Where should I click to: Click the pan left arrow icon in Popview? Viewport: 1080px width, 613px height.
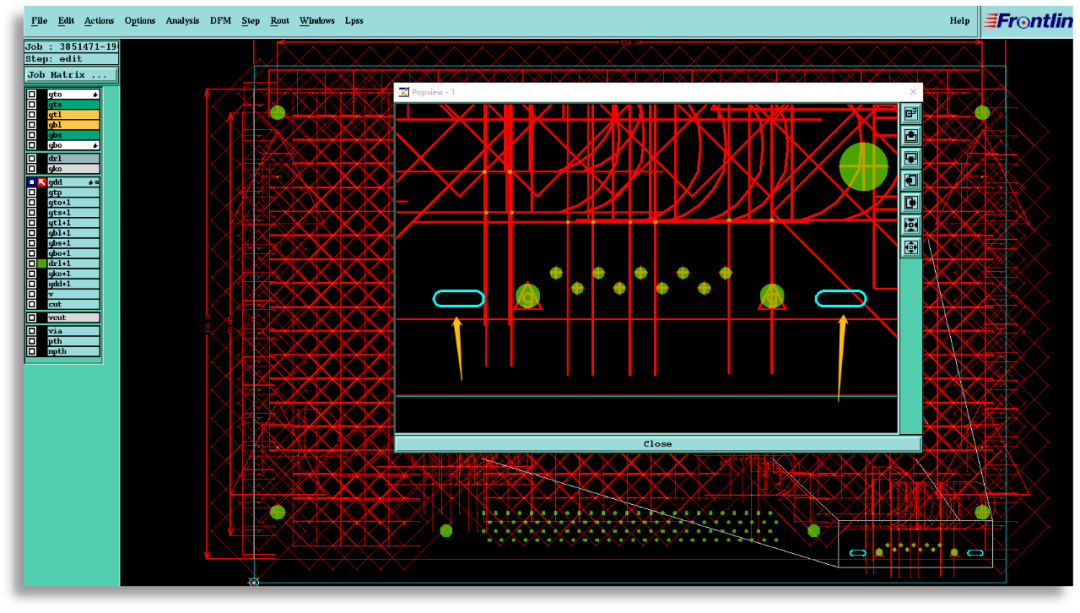[x=911, y=181]
